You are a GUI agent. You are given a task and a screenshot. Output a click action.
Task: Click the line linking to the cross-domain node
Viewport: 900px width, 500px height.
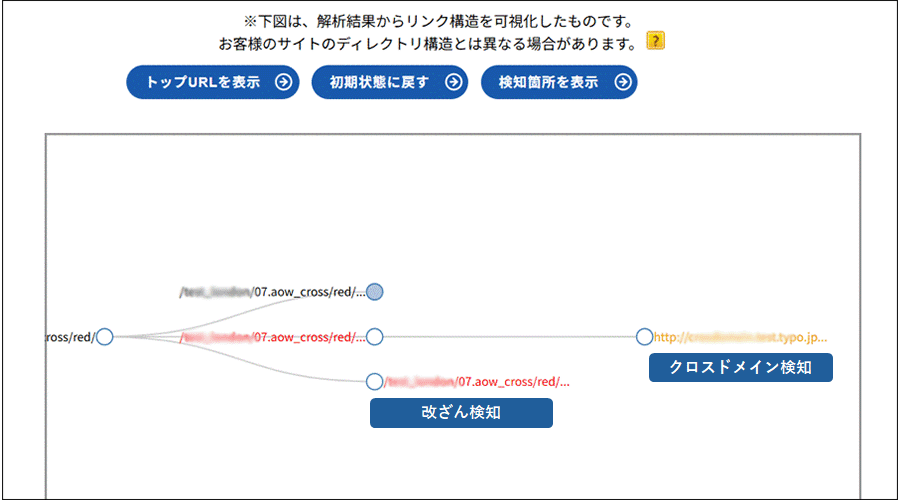[x=510, y=337]
